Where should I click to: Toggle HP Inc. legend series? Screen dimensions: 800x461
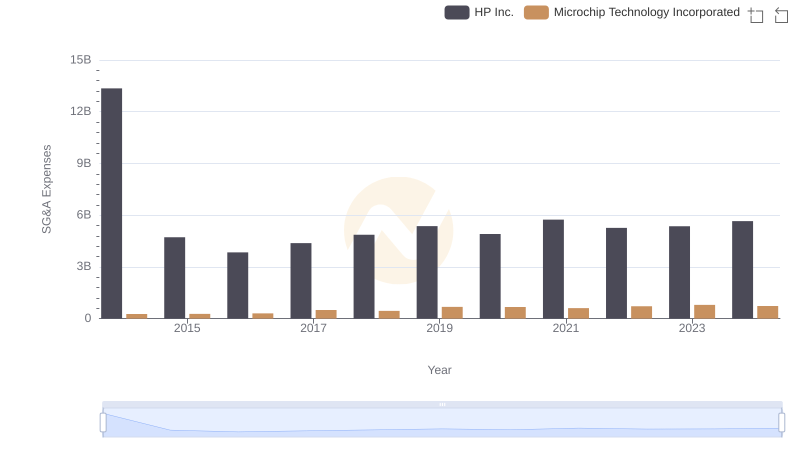point(479,12)
